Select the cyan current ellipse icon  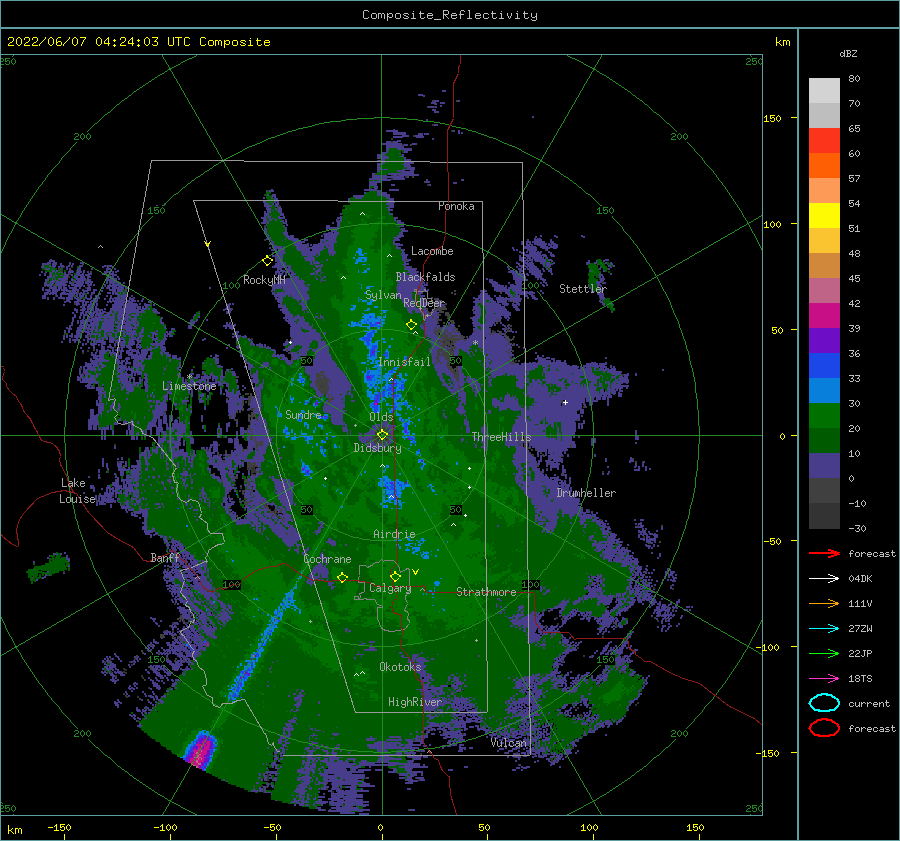pyautogui.click(x=824, y=703)
